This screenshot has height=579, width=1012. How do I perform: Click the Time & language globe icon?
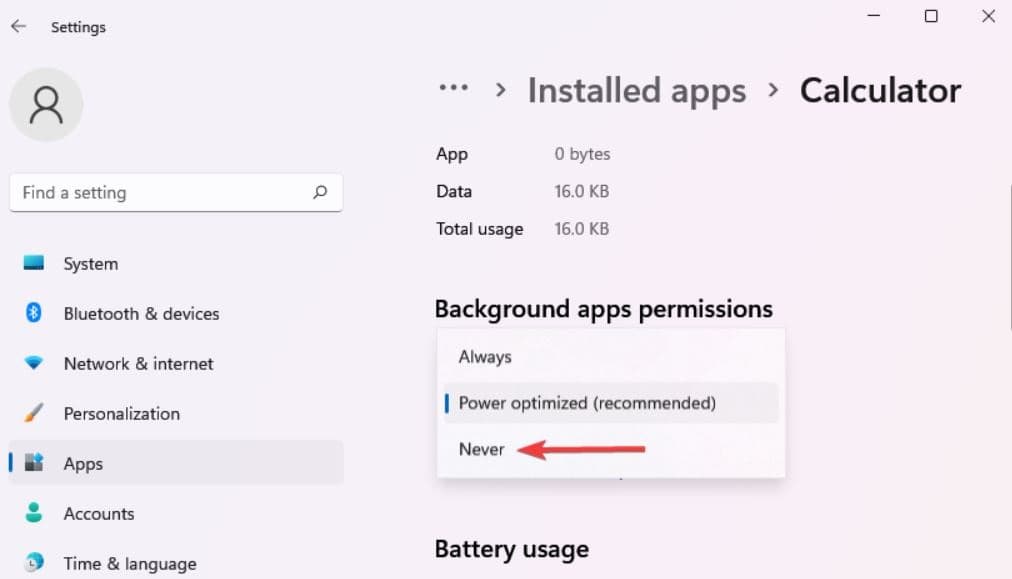click(x=34, y=563)
